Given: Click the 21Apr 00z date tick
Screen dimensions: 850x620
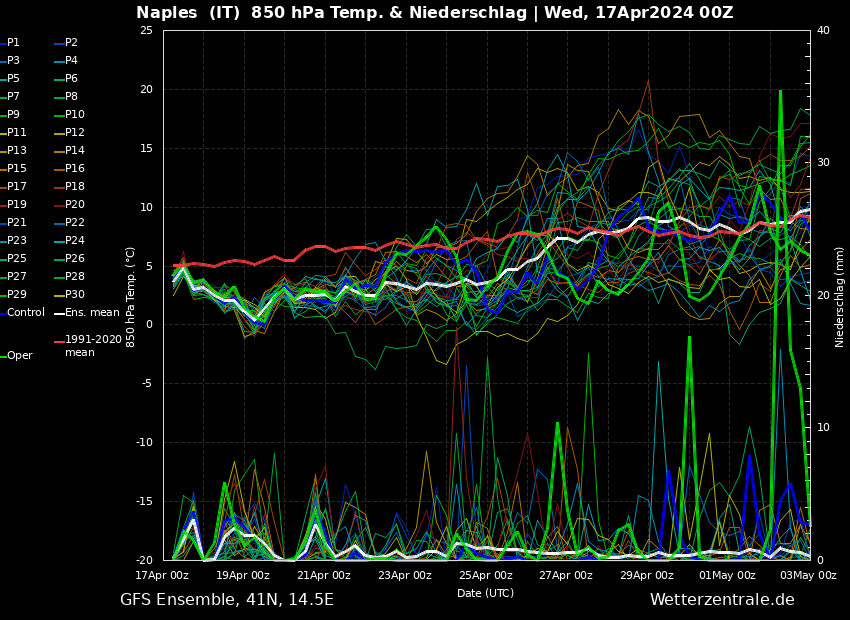Looking at the screenshot, I should pos(324,576).
